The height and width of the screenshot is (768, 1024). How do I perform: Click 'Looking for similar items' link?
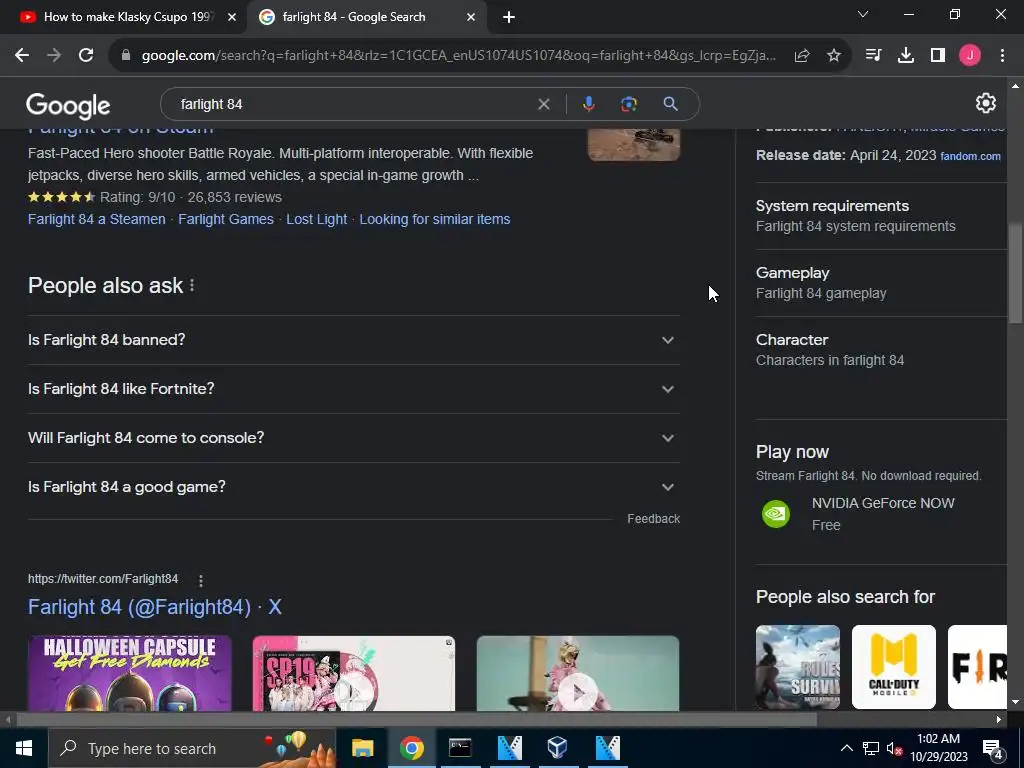point(435,219)
